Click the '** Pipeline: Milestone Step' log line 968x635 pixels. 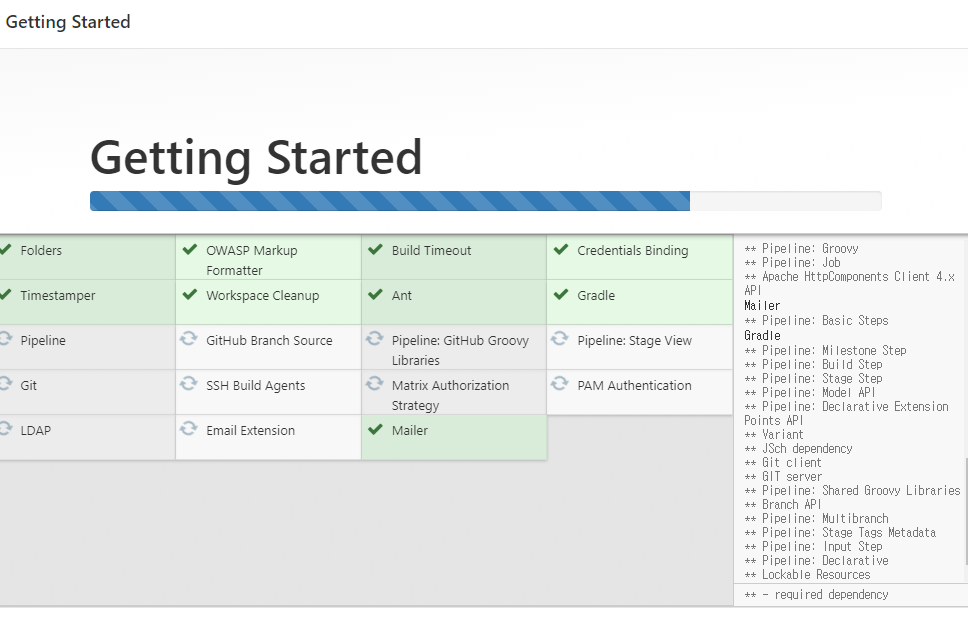coord(825,351)
